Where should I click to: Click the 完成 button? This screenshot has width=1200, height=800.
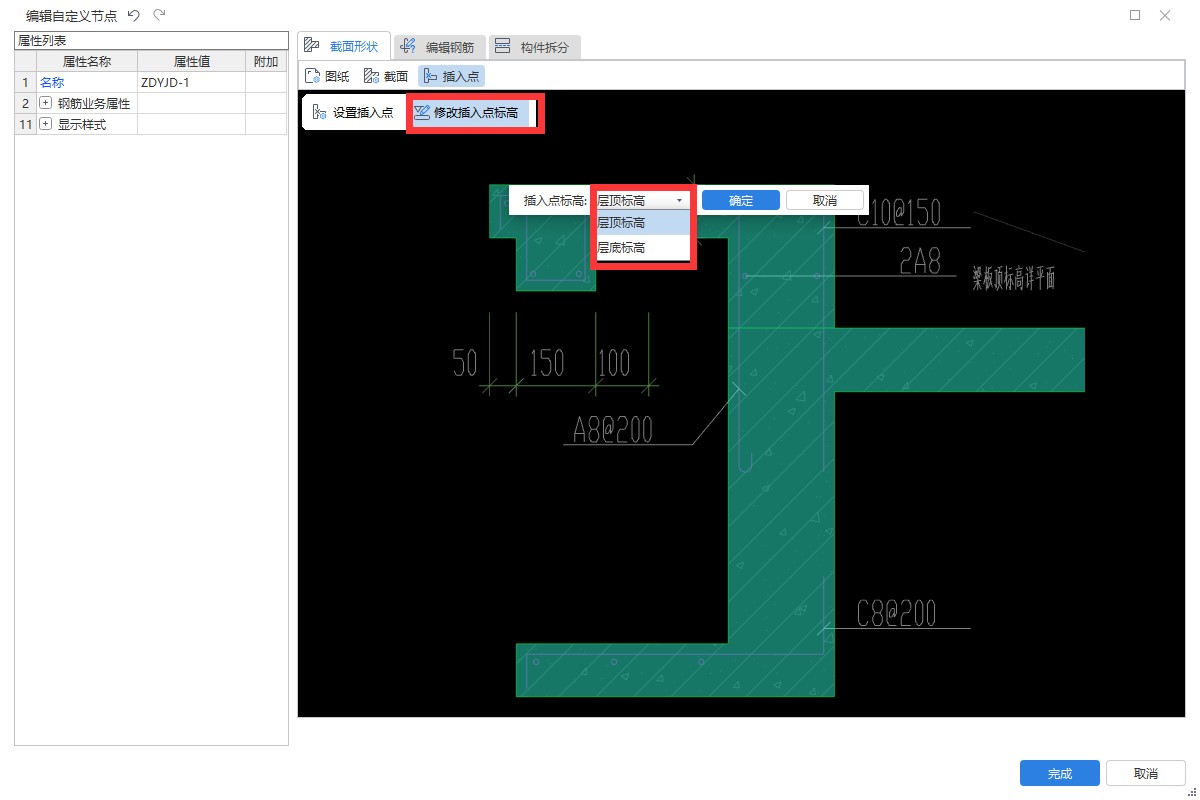(1060, 773)
